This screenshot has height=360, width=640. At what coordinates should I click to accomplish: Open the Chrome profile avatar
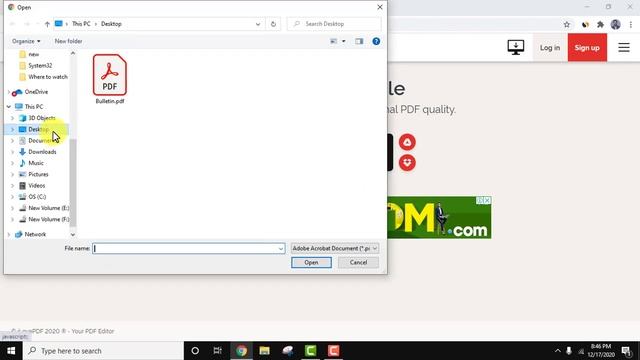[616, 24]
